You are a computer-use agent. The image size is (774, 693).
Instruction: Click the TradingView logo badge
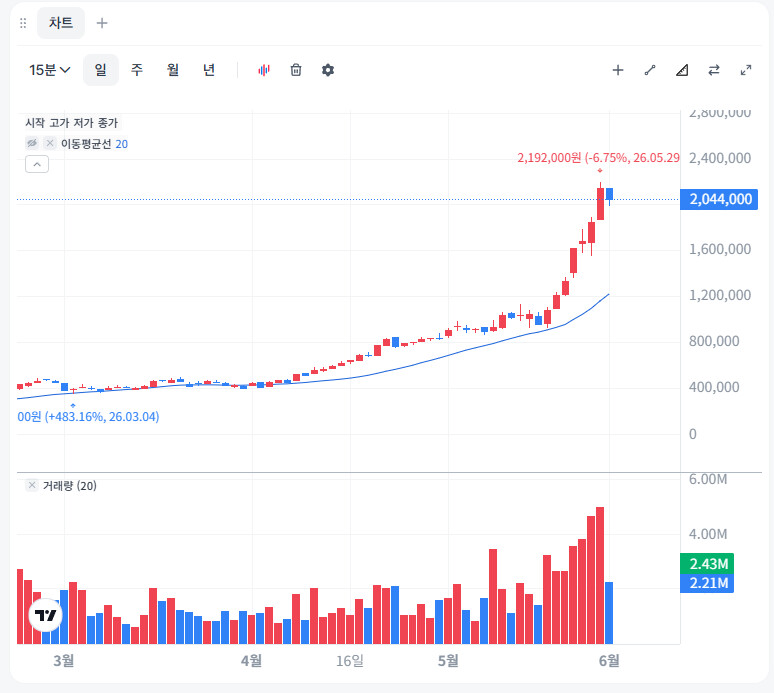coord(45,615)
